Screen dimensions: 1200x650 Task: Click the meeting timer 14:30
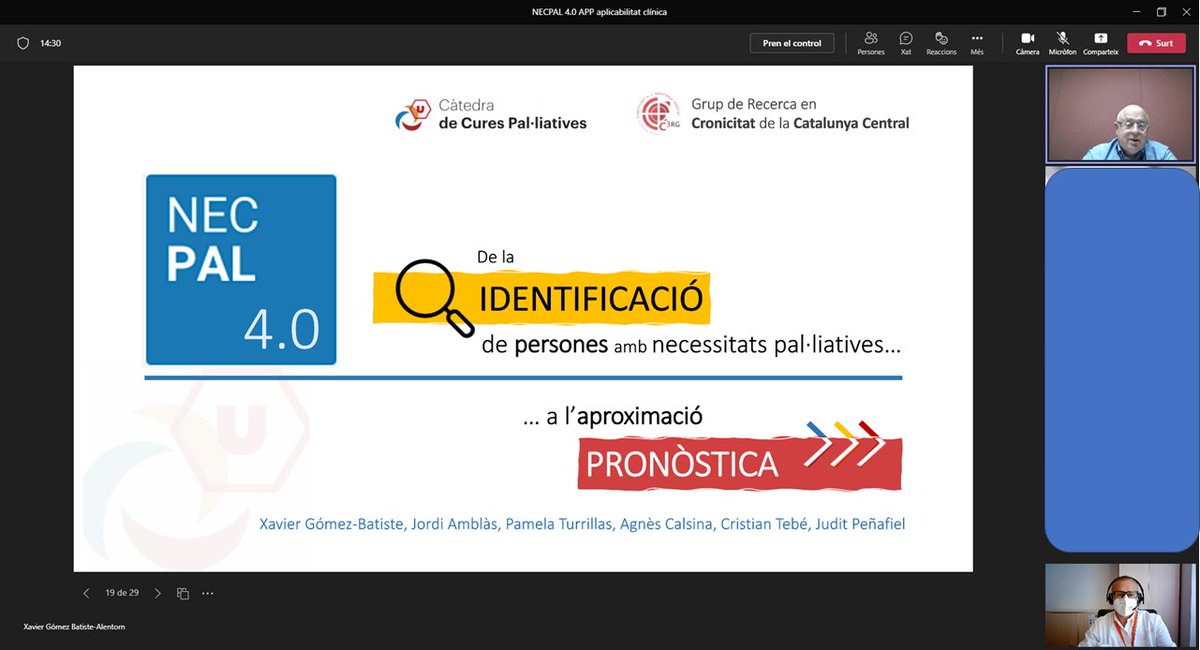51,43
